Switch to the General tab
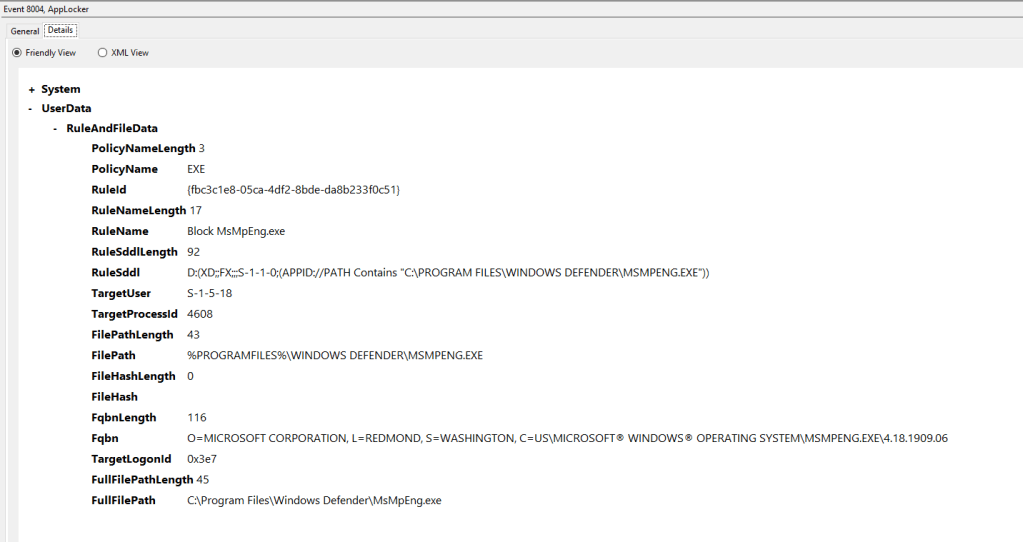Image resolution: width=1023 pixels, height=542 pixels. click(x=25, y=31)
